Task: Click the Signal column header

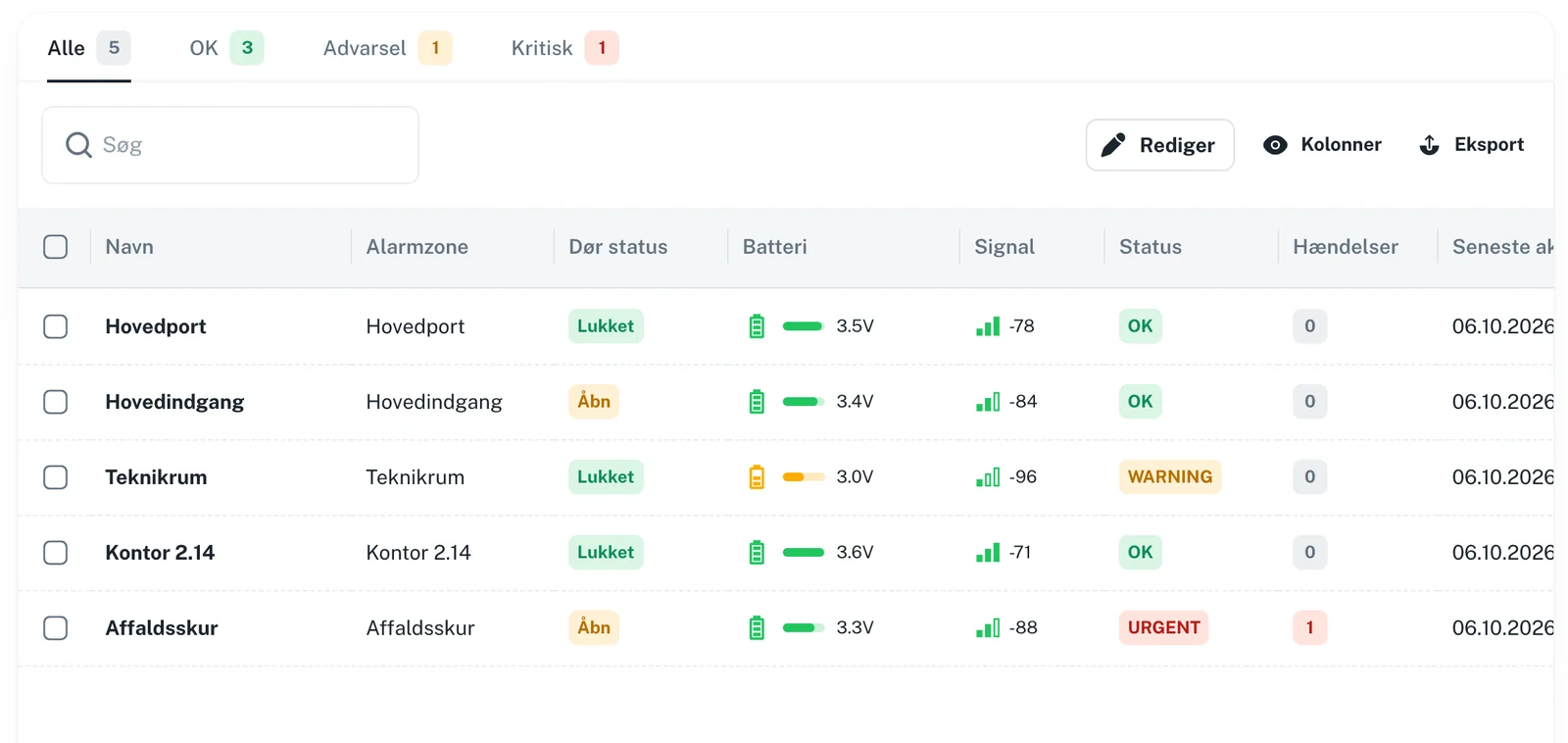Action: pos(1004,247)
